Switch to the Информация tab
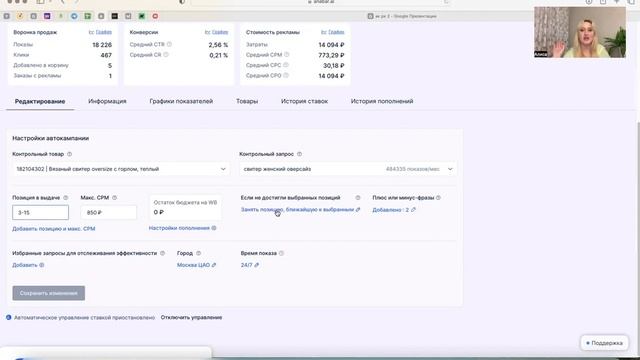The image size is (640, 360). pos(107,101)
